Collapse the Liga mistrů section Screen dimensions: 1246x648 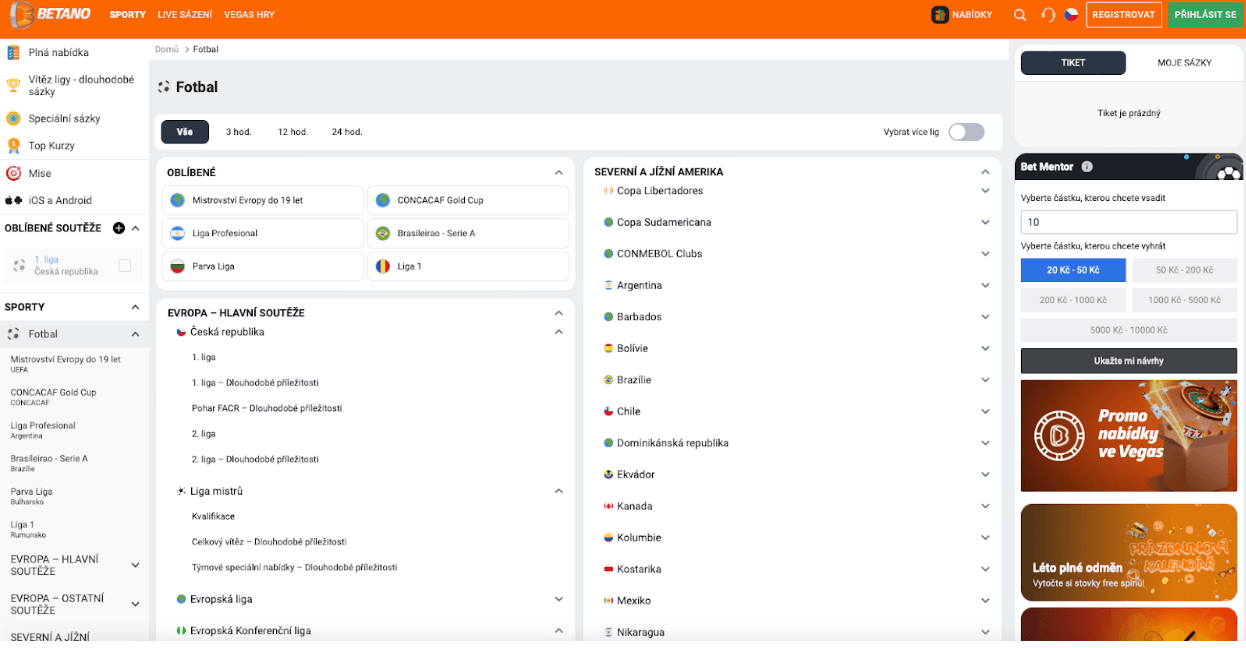559,491
